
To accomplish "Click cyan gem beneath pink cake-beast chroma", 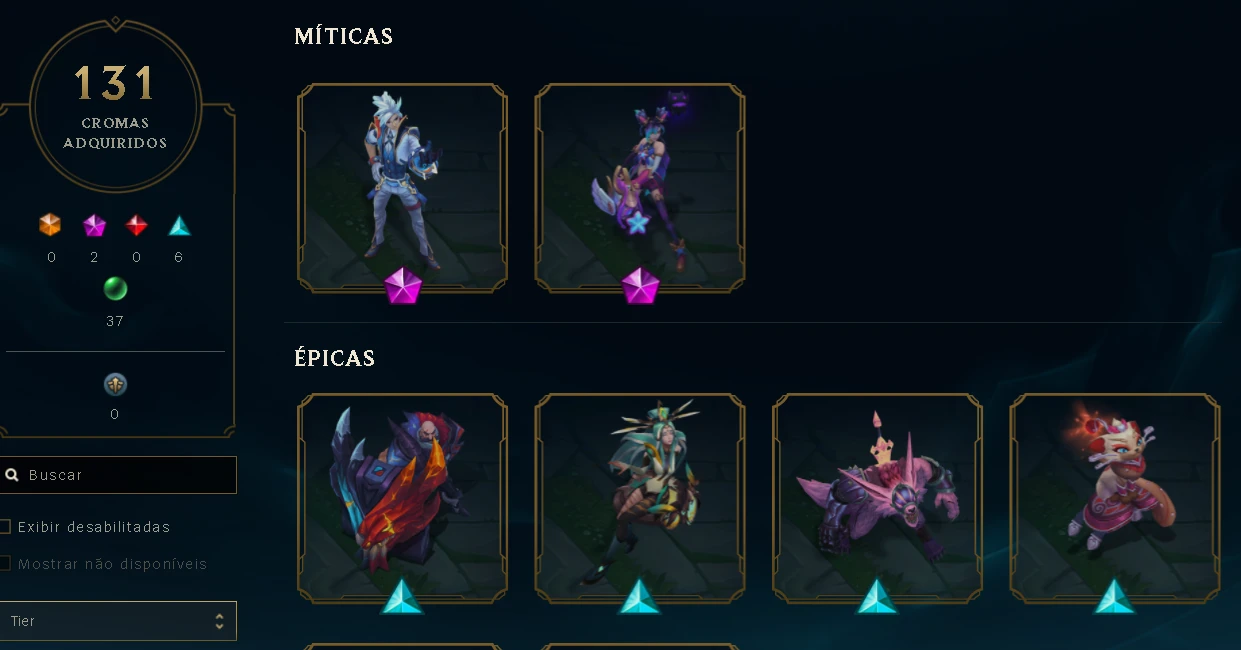I will tap(878, 596).
